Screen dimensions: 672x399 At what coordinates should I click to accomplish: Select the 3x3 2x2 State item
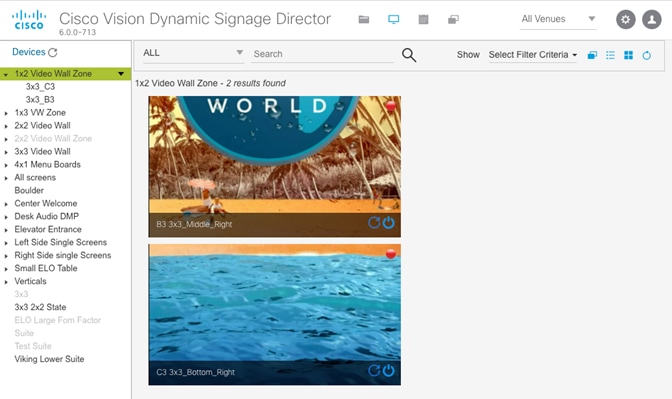[x=40, y=307]
